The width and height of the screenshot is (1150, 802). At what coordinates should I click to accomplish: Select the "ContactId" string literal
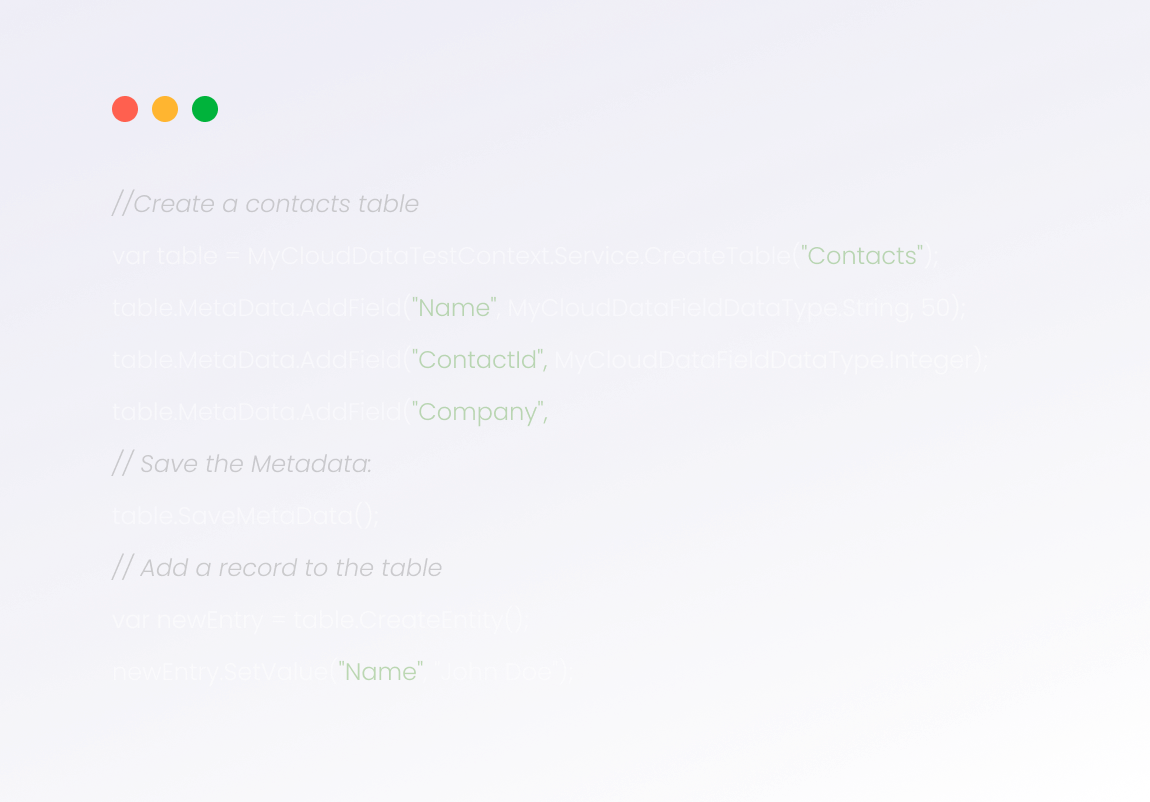tap(478, 360)
